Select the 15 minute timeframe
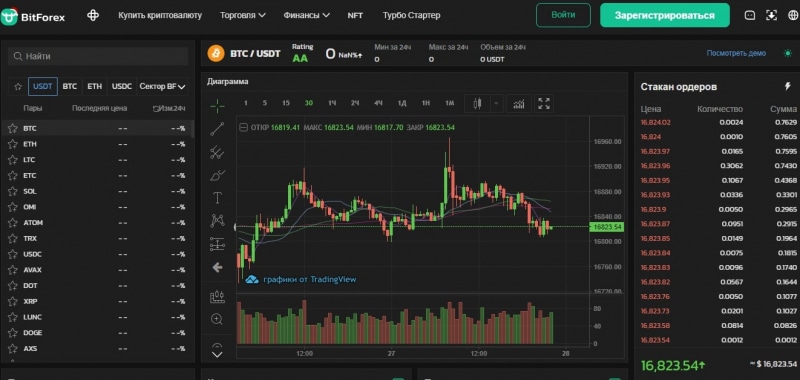 click(286, 103)
